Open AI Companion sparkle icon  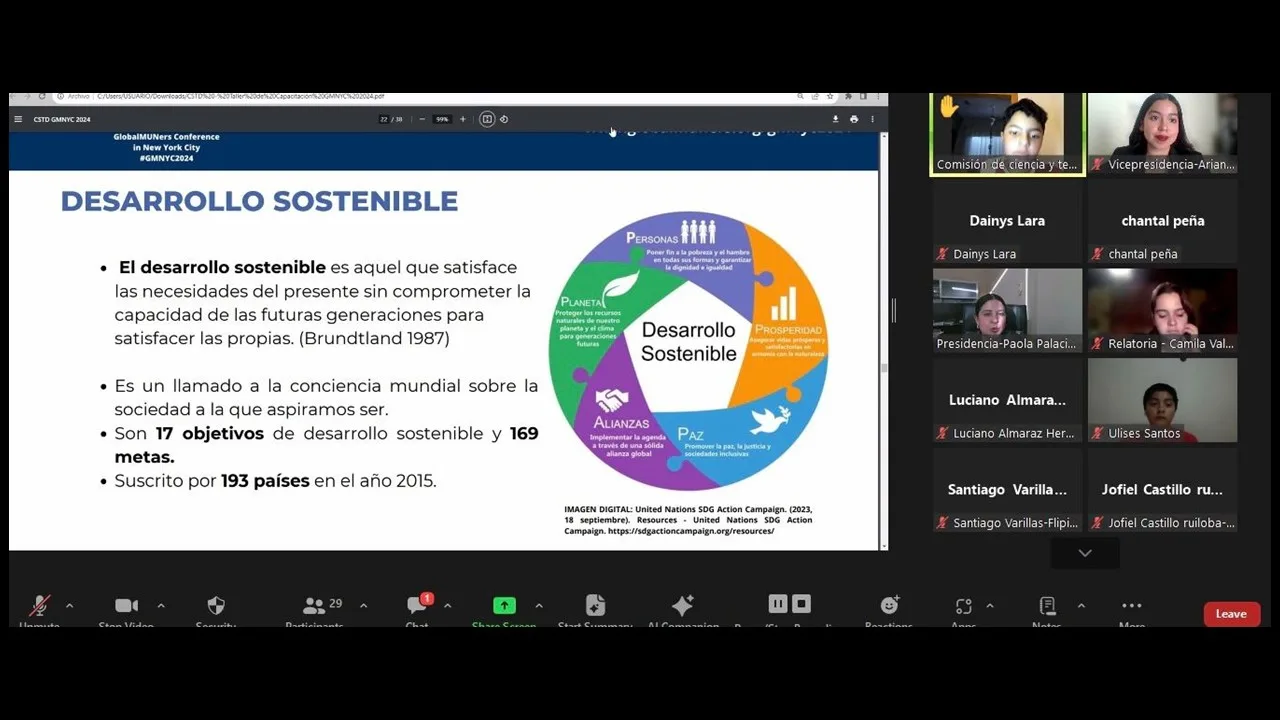pyautogui.click(x=682, y=607)
